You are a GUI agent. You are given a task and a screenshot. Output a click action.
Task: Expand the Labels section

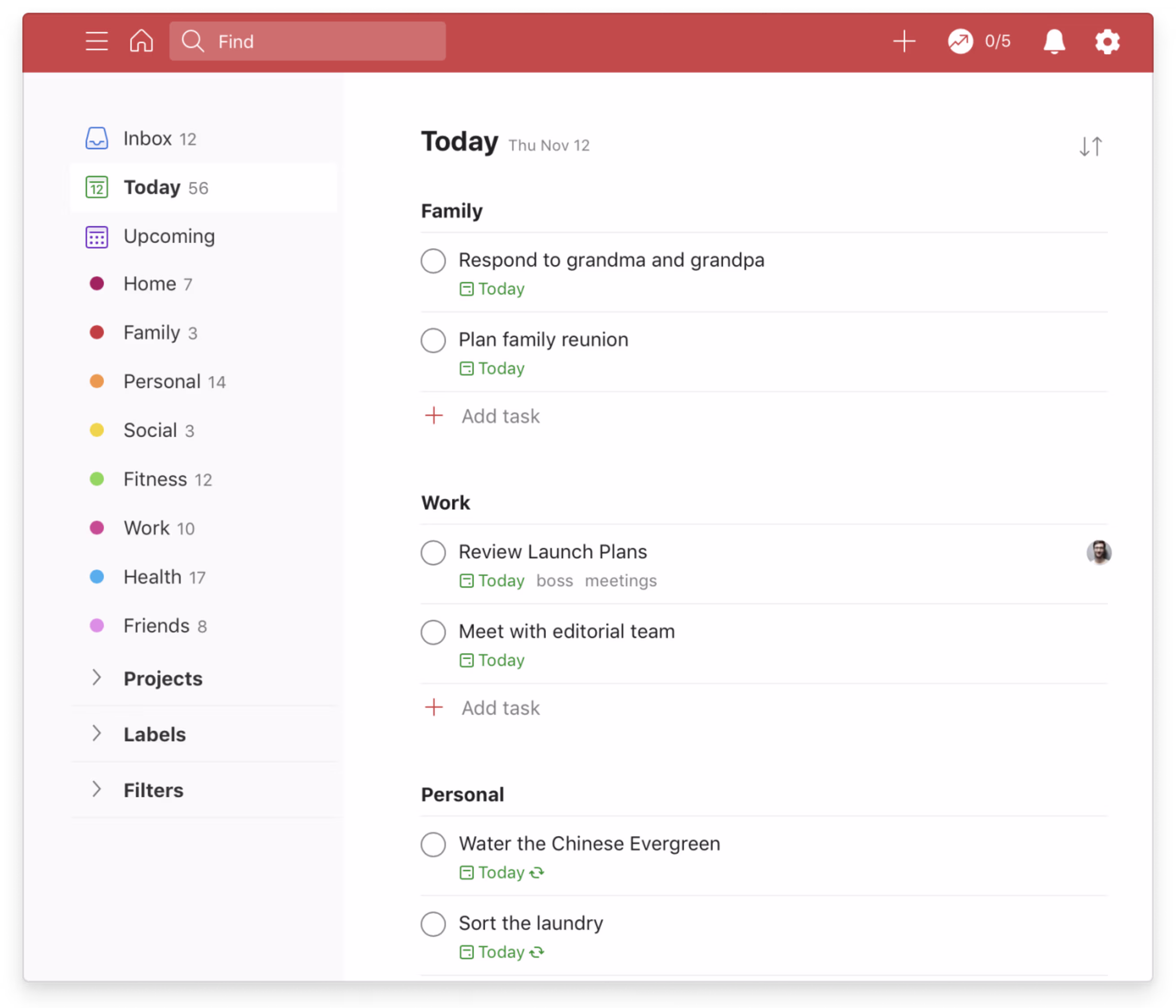click(x=96, y=733)
